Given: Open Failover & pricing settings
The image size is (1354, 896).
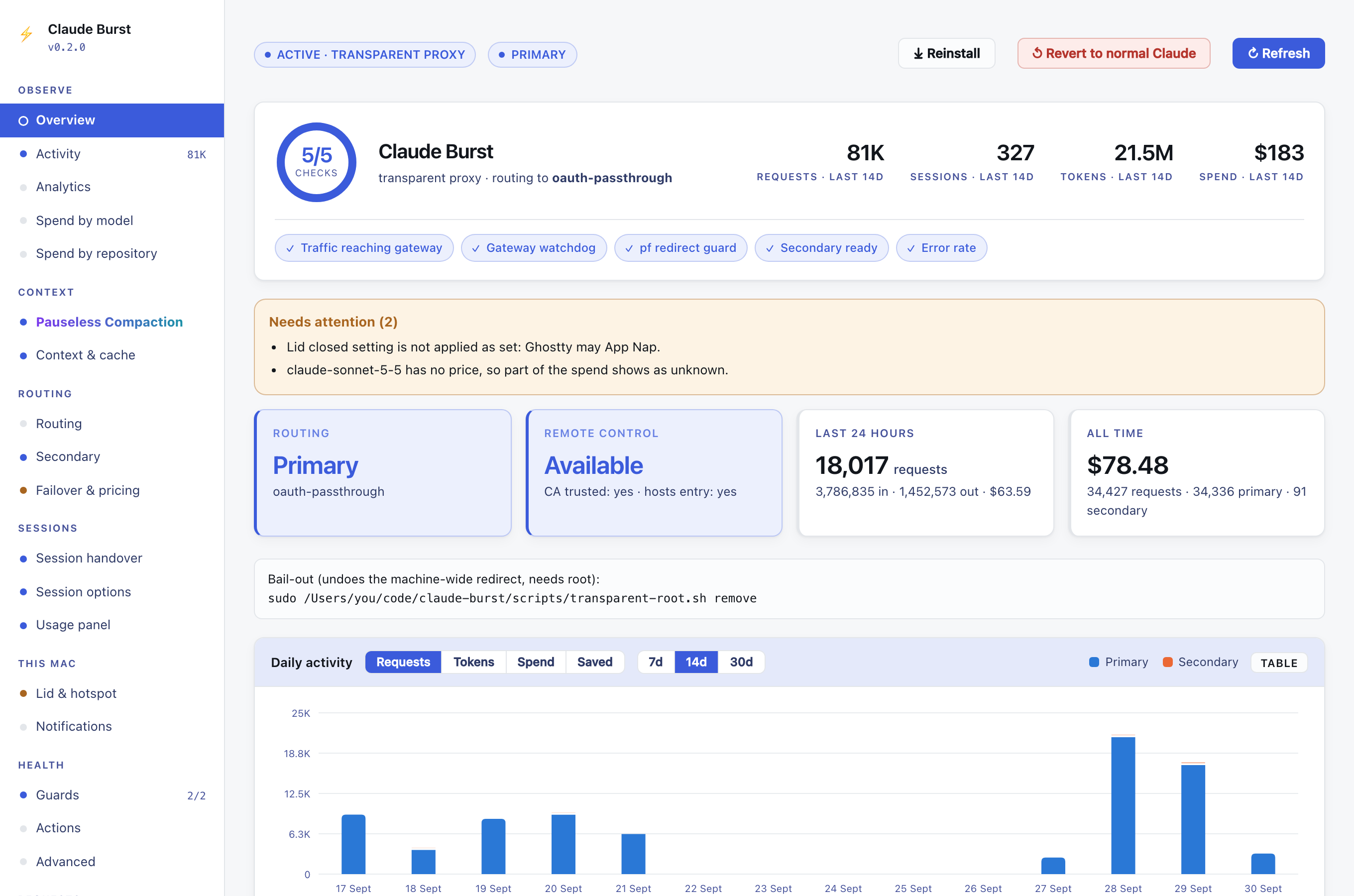Looking at the screenshot, I should (112, 490).
